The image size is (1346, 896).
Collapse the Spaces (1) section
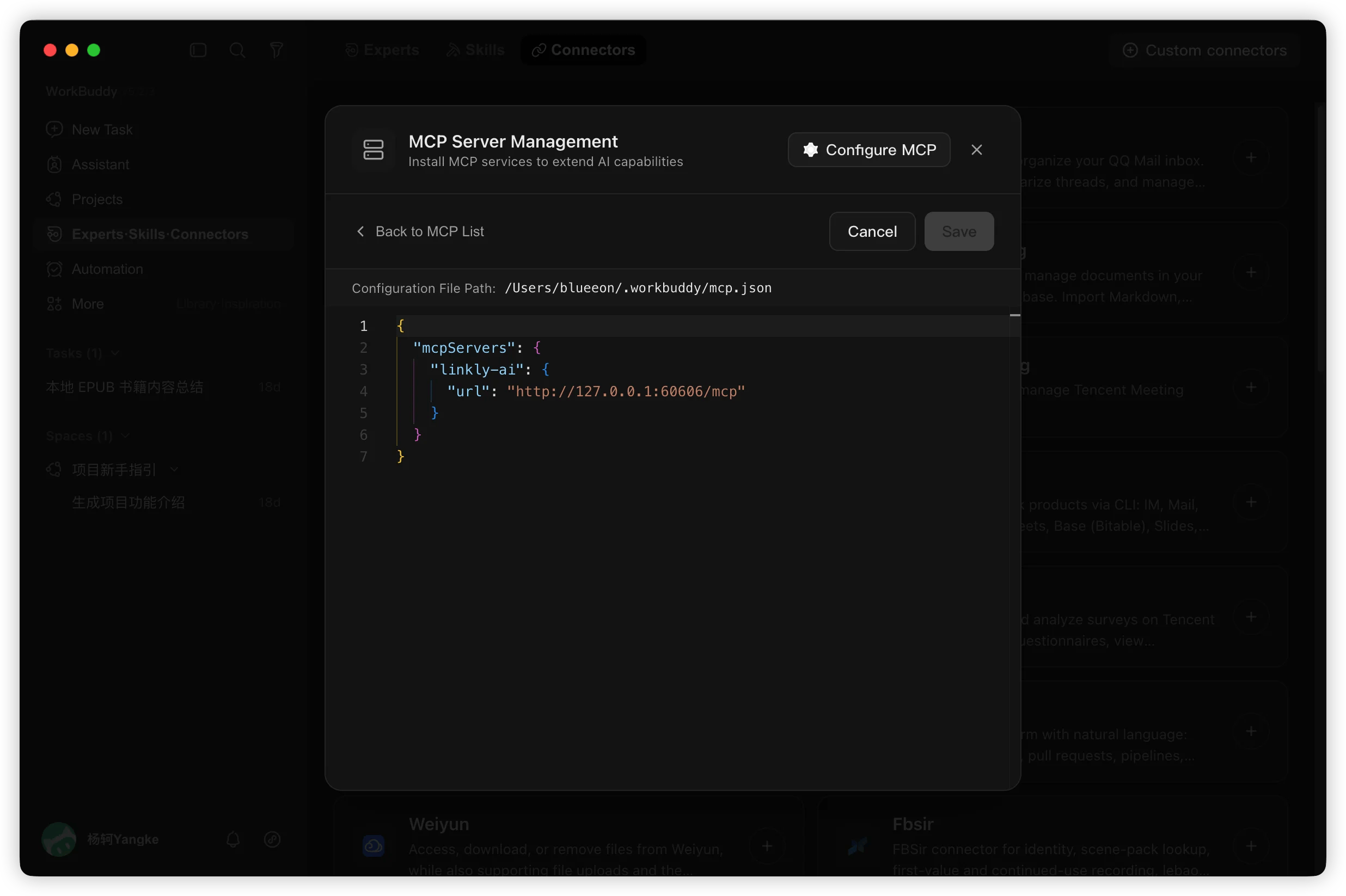click(x=125, y=436)
